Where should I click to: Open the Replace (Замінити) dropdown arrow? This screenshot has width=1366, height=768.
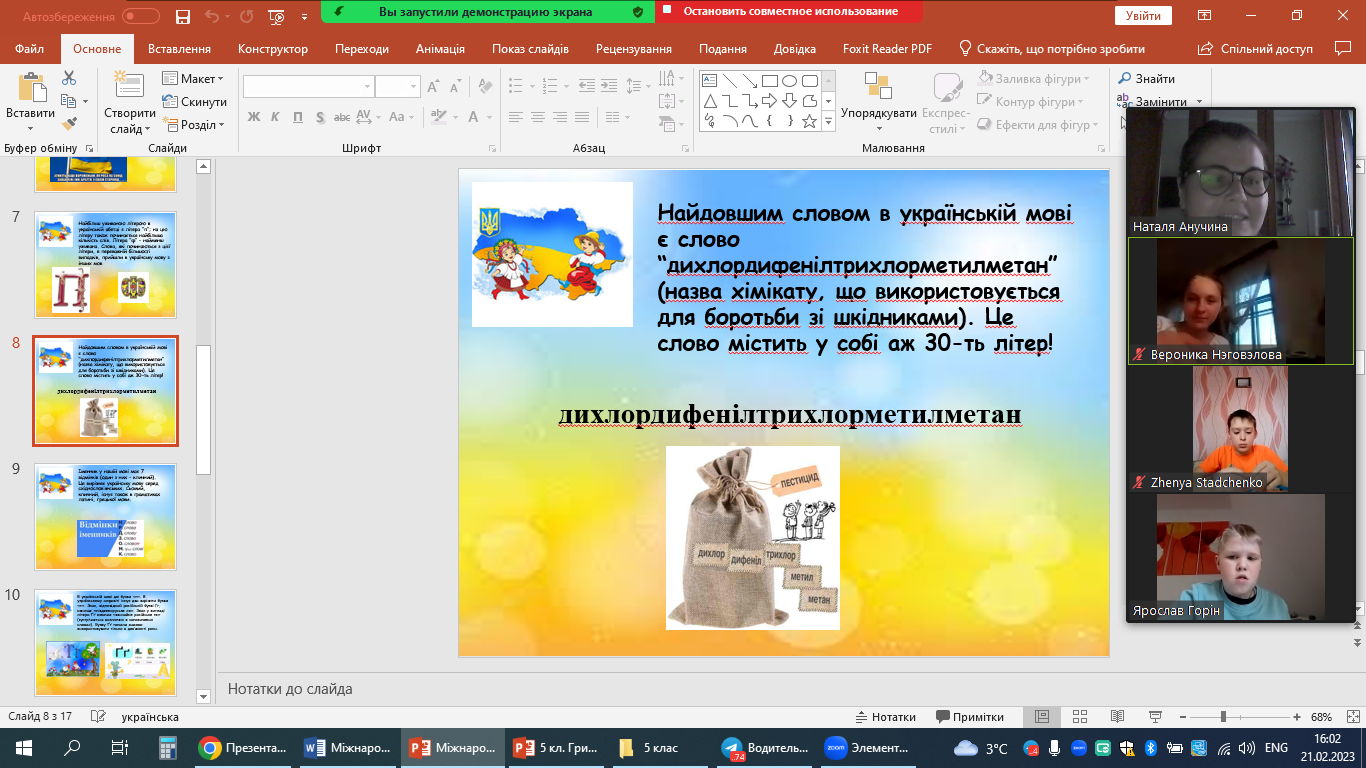(x=1198, y=101)
